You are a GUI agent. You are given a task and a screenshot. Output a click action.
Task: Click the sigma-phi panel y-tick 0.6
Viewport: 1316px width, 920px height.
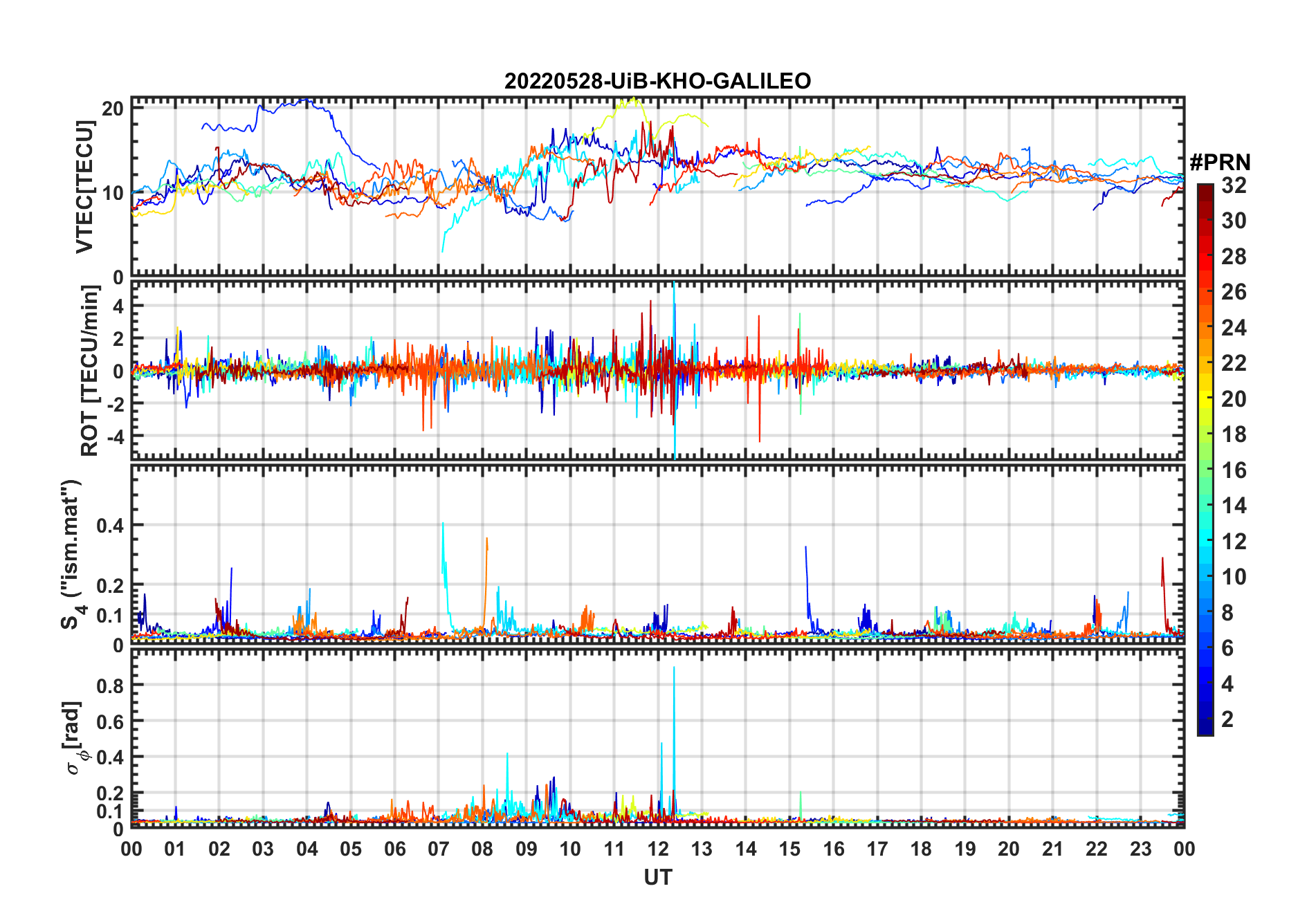click(x=110, y=721)
